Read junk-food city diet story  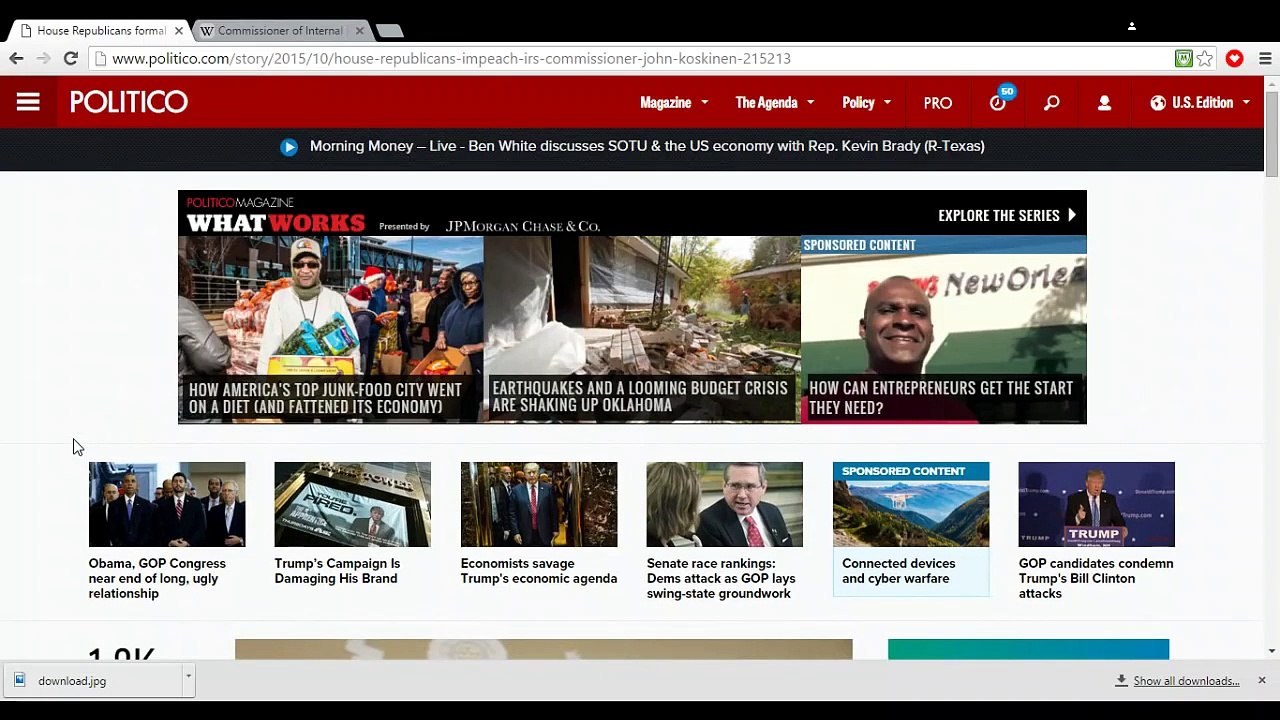click(325, 398)
